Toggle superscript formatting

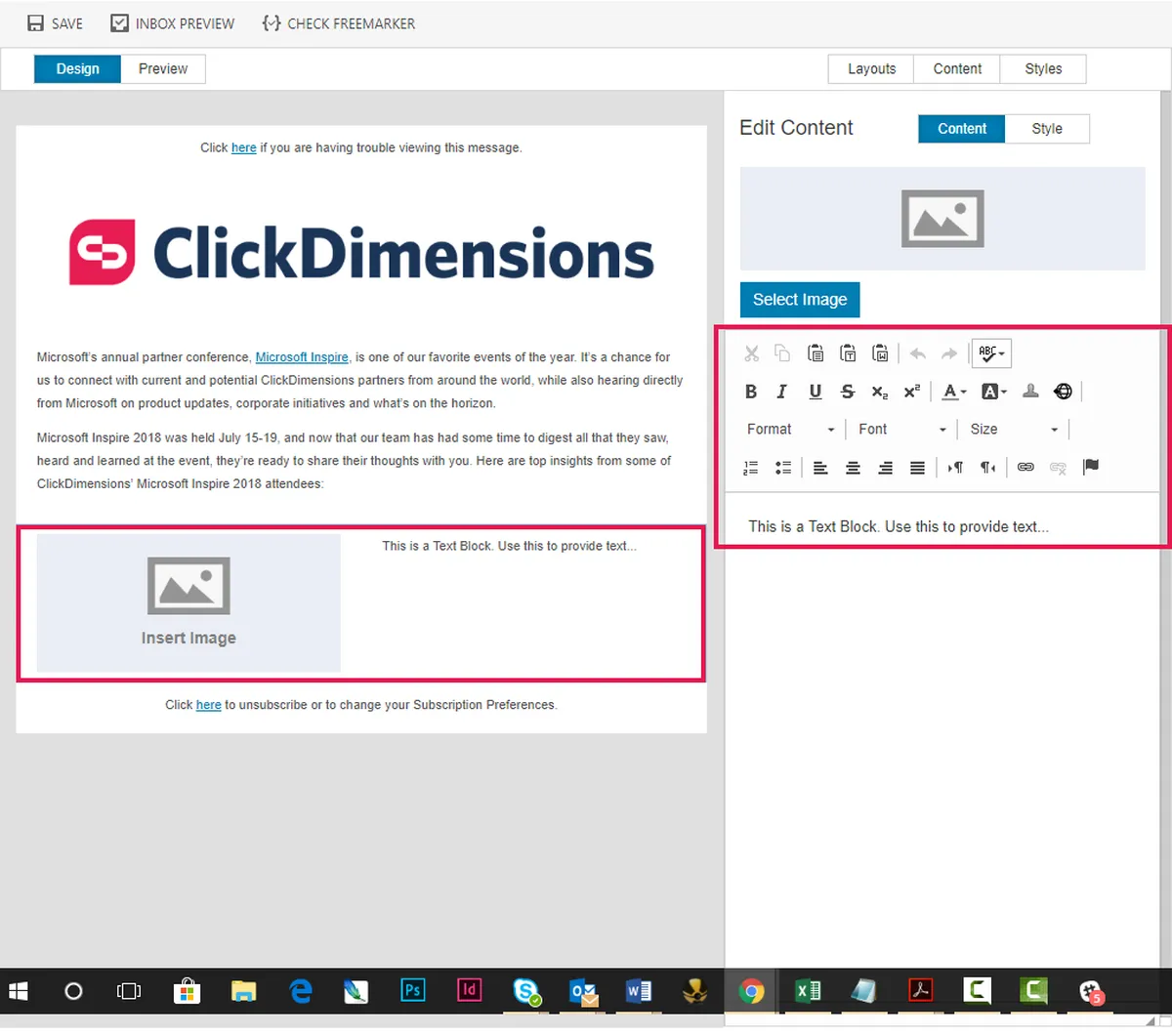point(911,392)
